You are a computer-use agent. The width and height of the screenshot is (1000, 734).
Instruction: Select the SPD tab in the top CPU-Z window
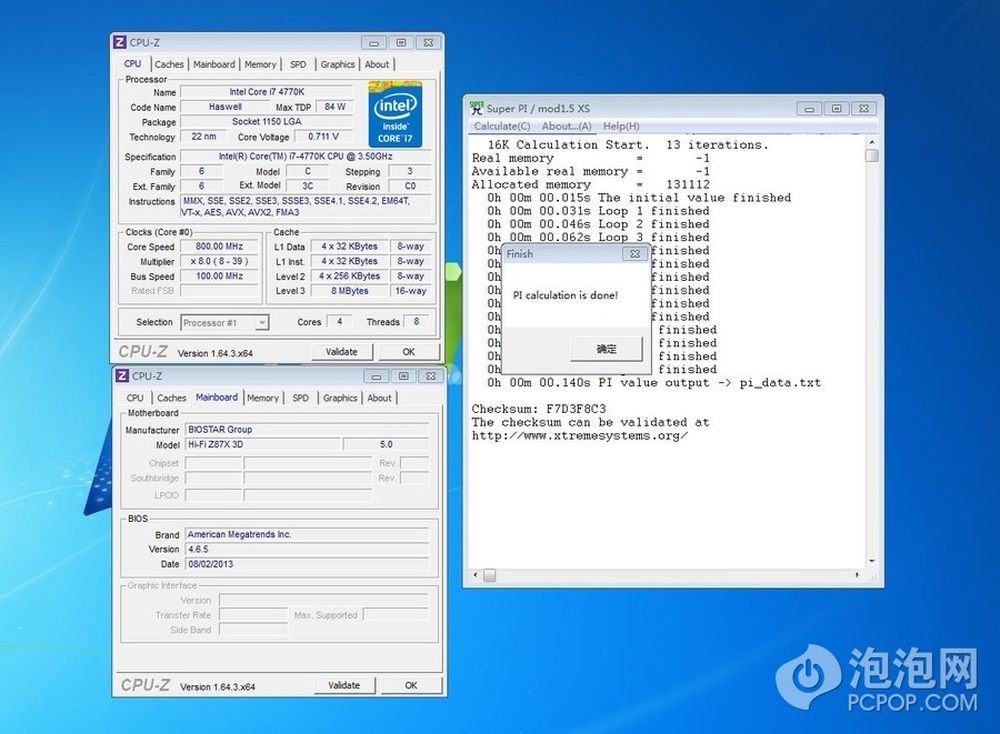298,64
